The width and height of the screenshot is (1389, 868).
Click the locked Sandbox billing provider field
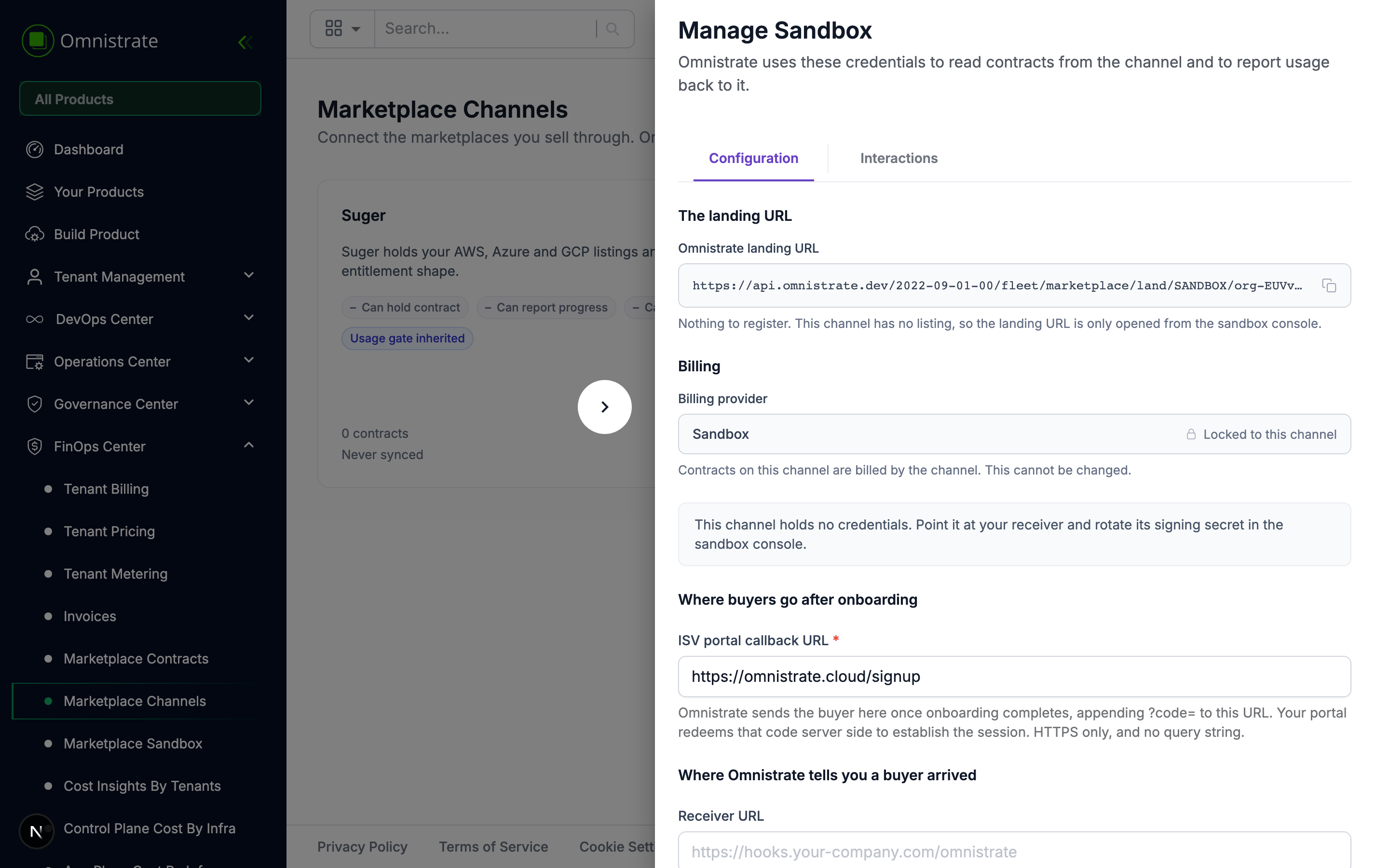(x=1014, y=434)
